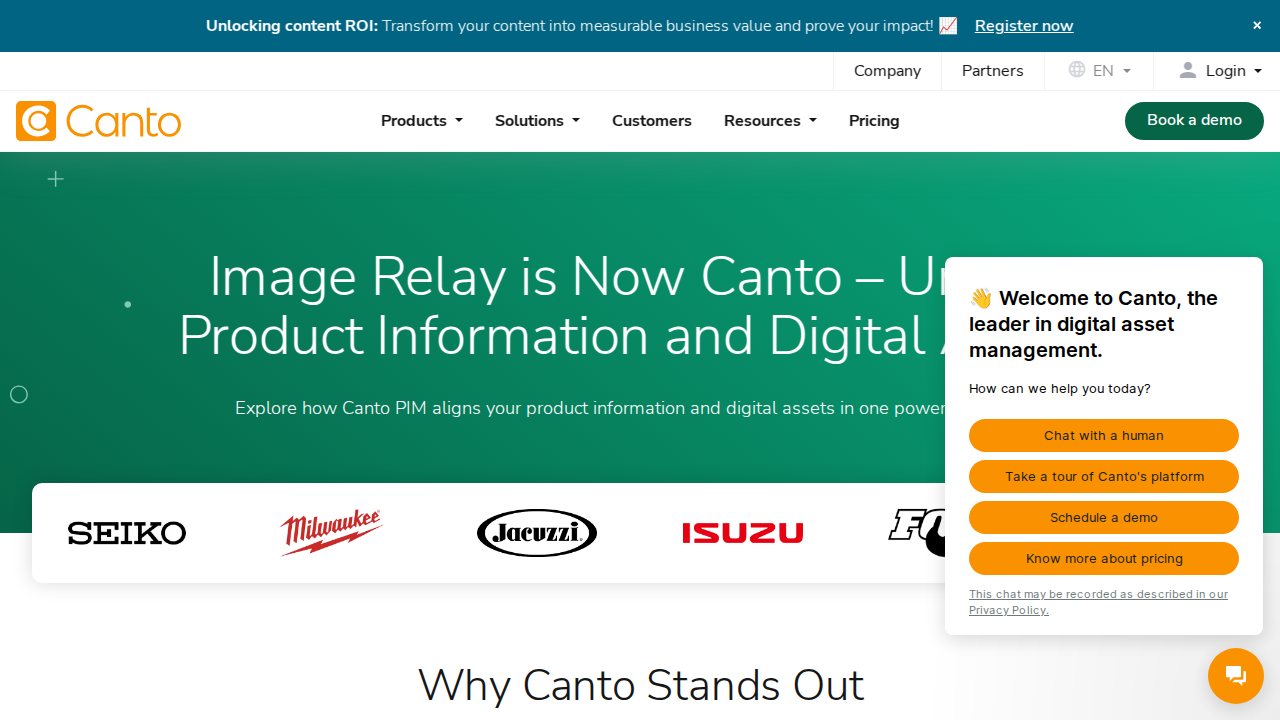Click the 'Welcome to Canto' chat heading
The width and height of the screenshot is (1280, 720).
[x=1093, y=324]
